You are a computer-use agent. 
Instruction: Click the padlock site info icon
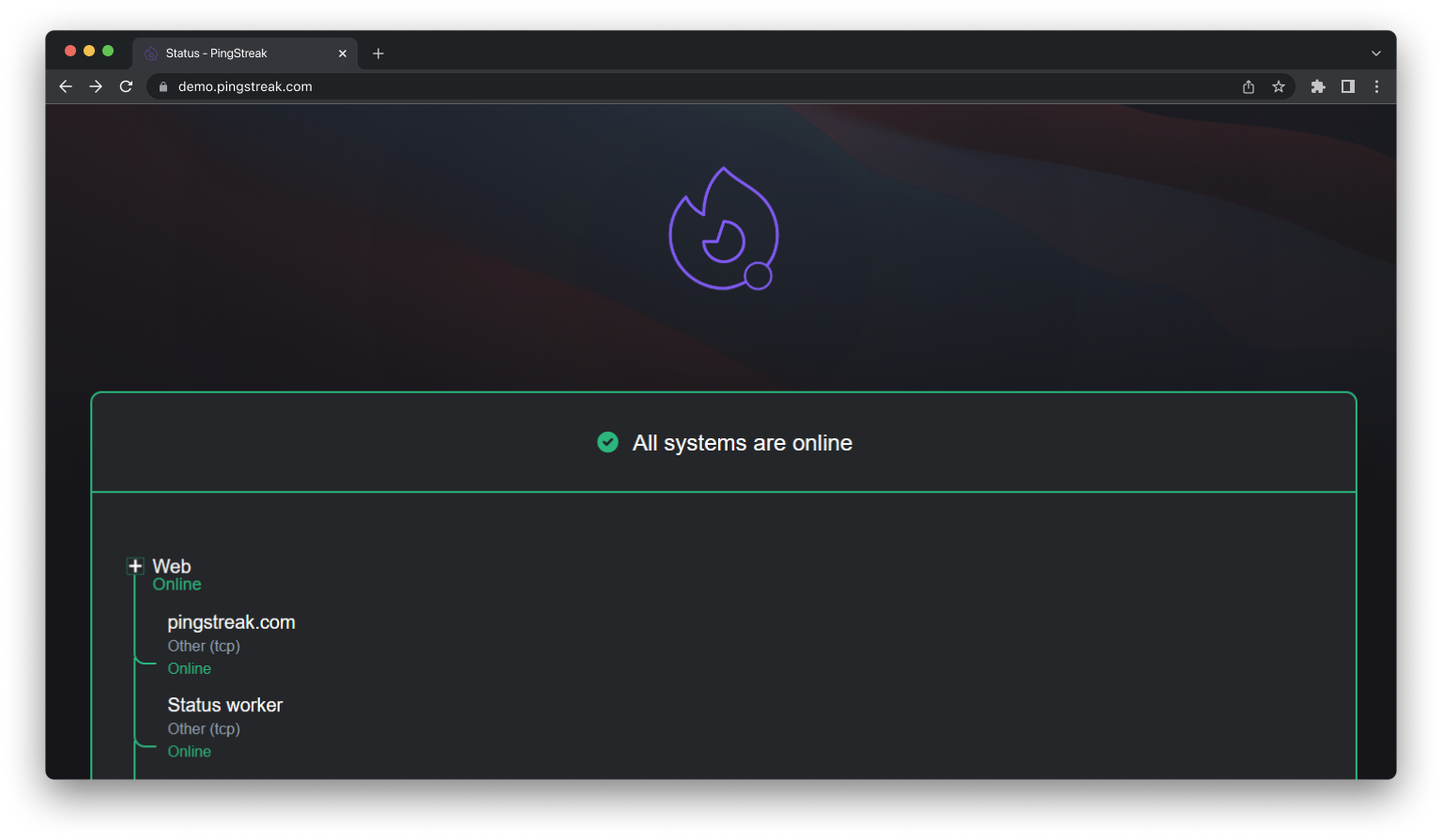(163, 86)
